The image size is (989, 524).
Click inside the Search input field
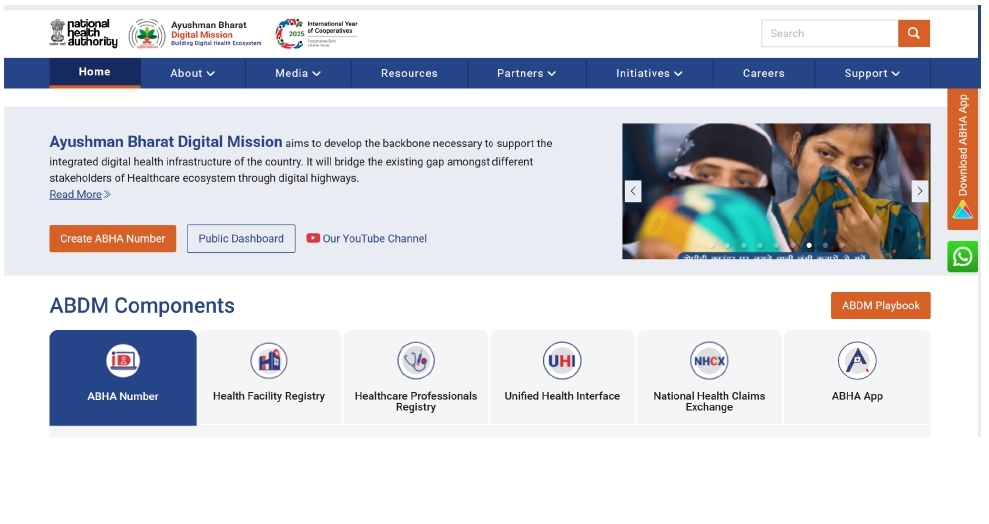click(x=829, y=33)
